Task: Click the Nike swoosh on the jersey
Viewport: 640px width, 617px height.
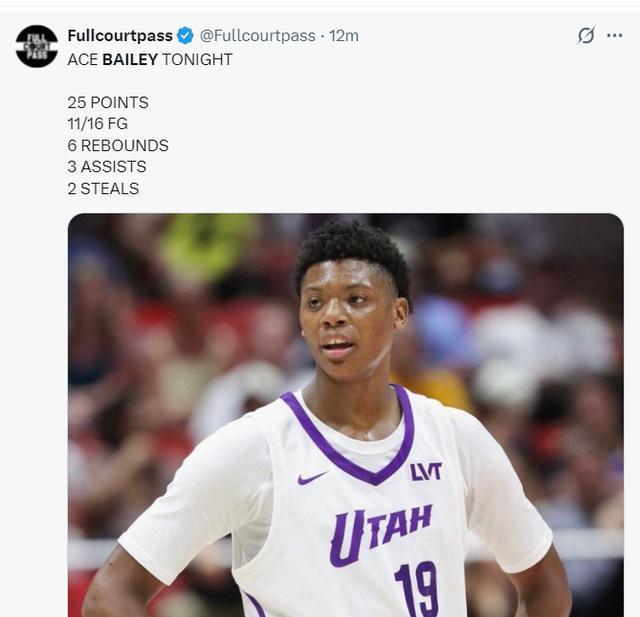Action: pyautogui.click(x=312, y=477)
